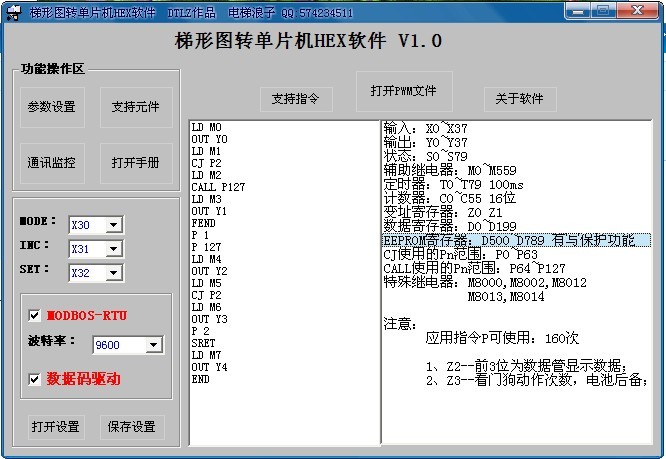666x459 pixels.
Task: Click the 支持元件 button
Action: tap(135, 107)
